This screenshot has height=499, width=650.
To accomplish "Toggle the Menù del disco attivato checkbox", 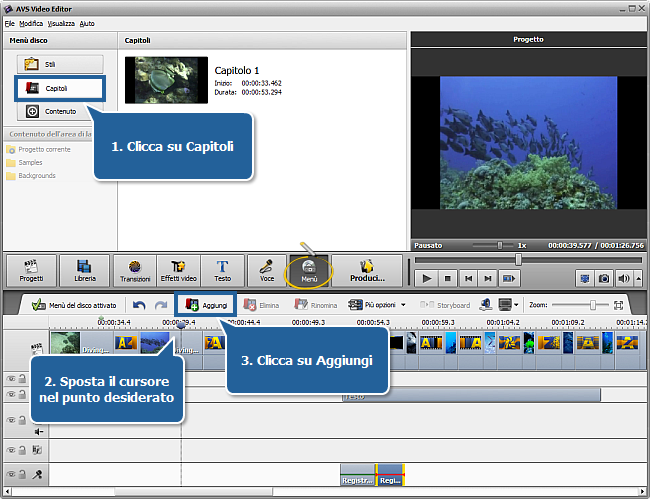I will tap(38, 305).
